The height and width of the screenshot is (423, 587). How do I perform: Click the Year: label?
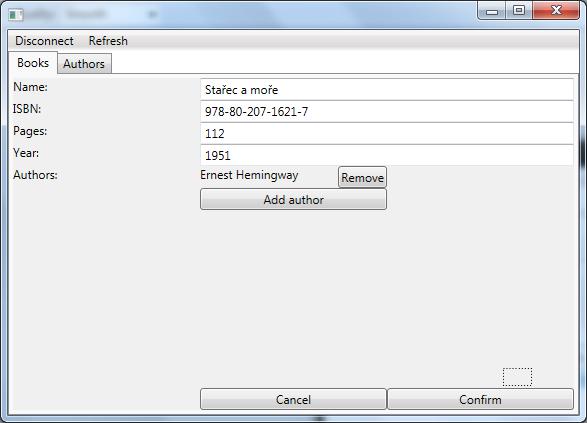click(x=26, y=153)
